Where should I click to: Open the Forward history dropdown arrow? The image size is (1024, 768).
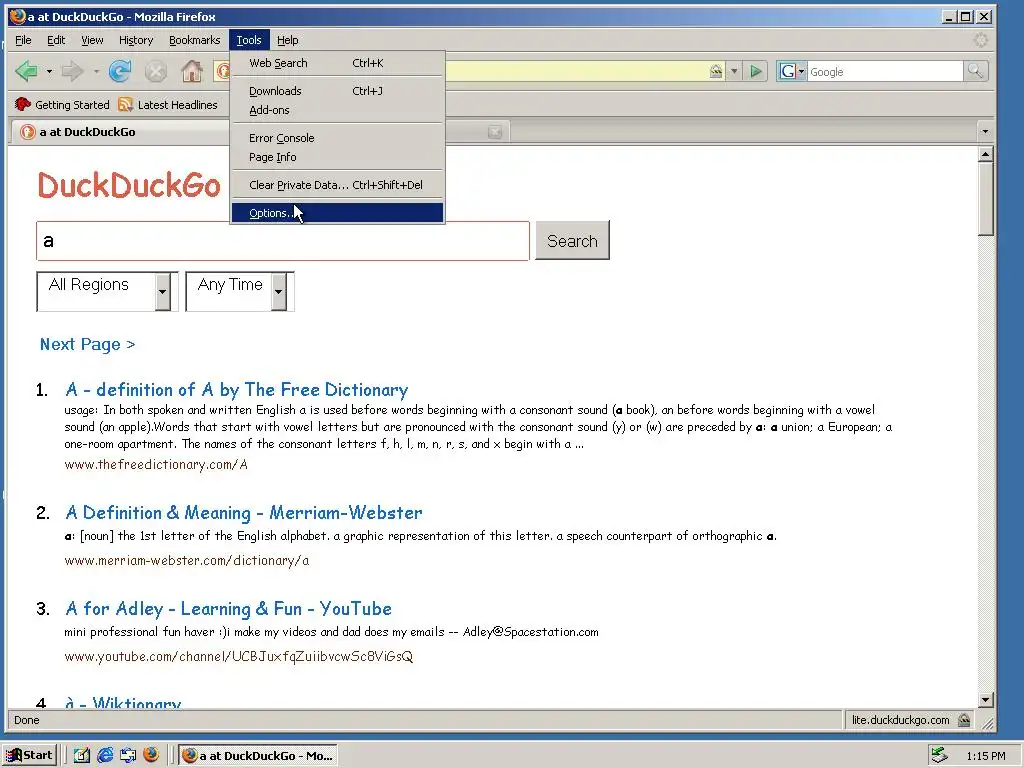click(x=96, y=71)
